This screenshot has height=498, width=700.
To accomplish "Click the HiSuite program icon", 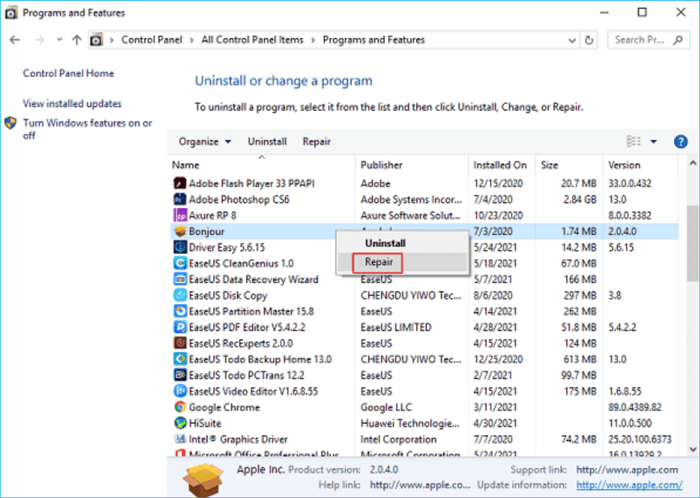I will pos(180,423).
